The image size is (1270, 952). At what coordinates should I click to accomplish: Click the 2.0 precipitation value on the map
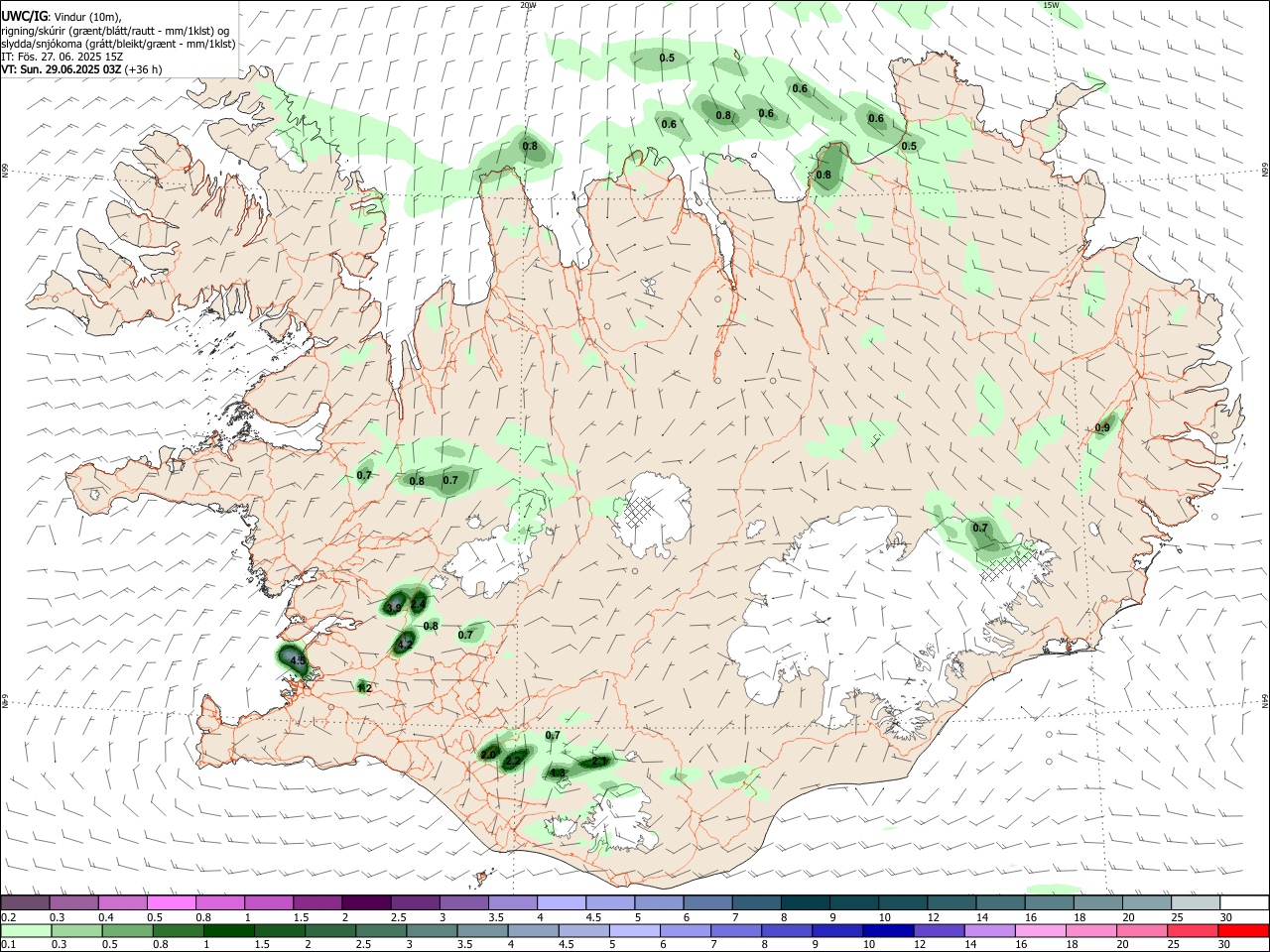(488, 754)
